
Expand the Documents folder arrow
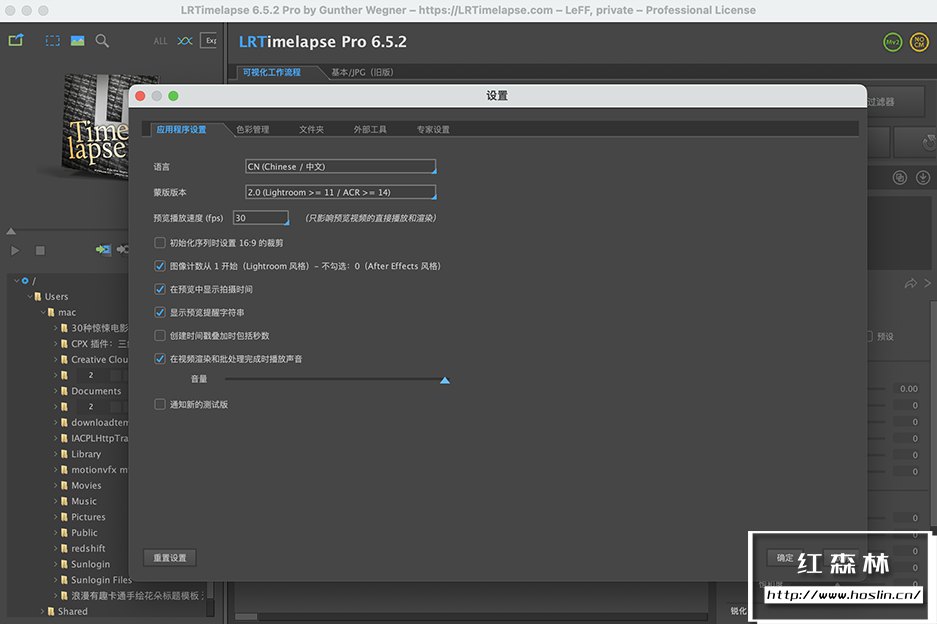[x=56, y=391]
